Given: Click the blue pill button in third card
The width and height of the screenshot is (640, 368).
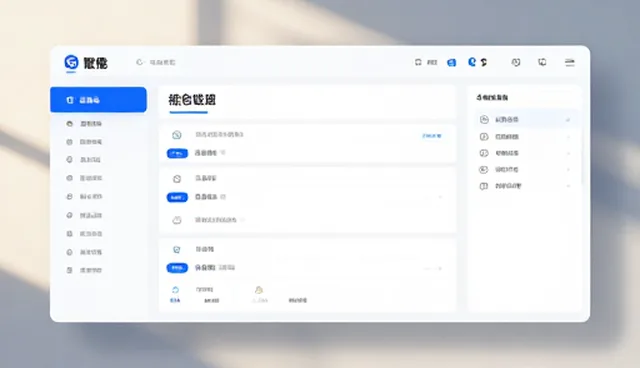Looking at the screenshot, I should tap(177, 268).
